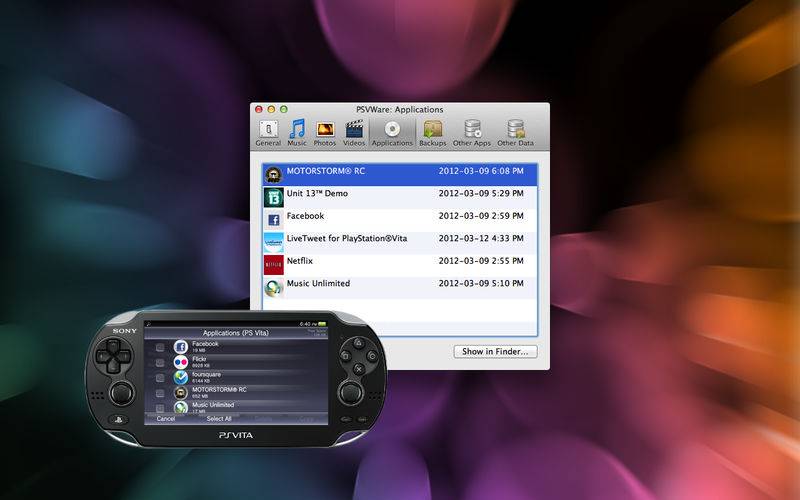Minimize the PSVWare window
Screen dimensions: 800x500
[271, 109]
